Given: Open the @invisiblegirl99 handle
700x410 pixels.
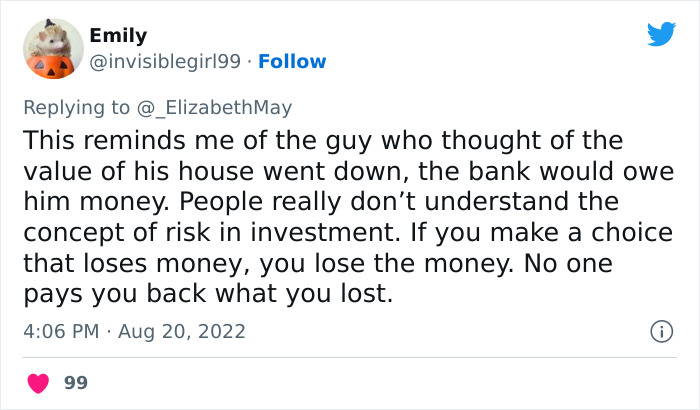Looking at the screenshot, I should tap(165, 61).
